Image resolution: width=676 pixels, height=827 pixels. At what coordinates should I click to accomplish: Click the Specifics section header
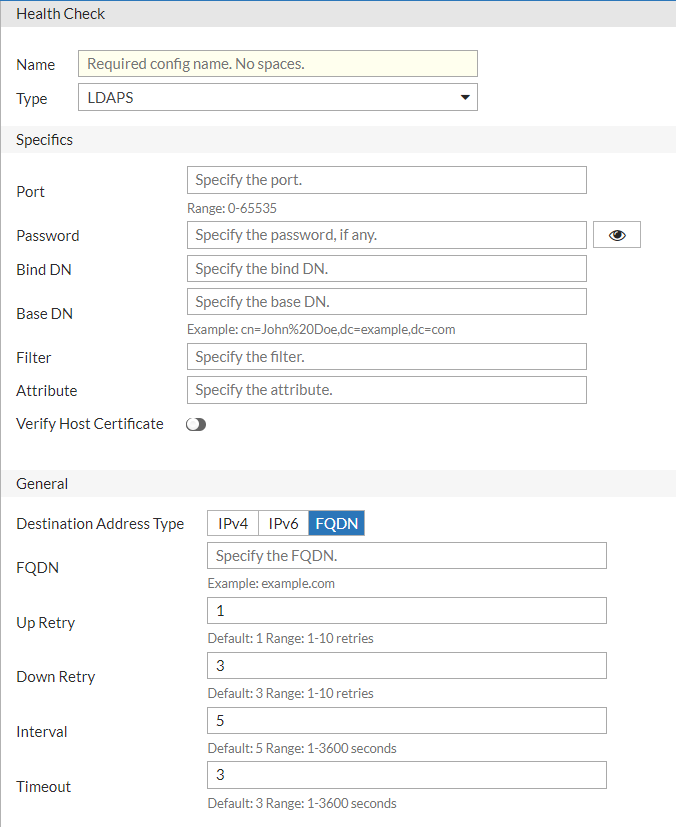coord(44,140)
